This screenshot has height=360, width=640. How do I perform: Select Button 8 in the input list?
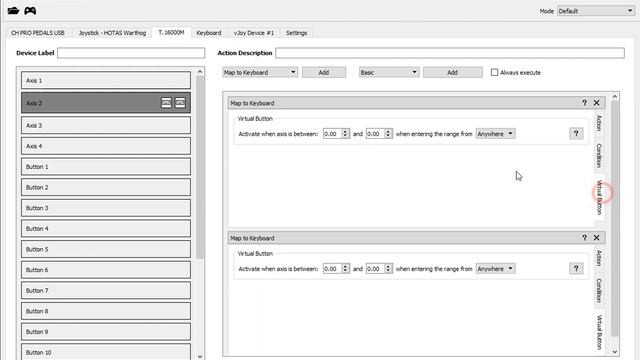(106, 311)
